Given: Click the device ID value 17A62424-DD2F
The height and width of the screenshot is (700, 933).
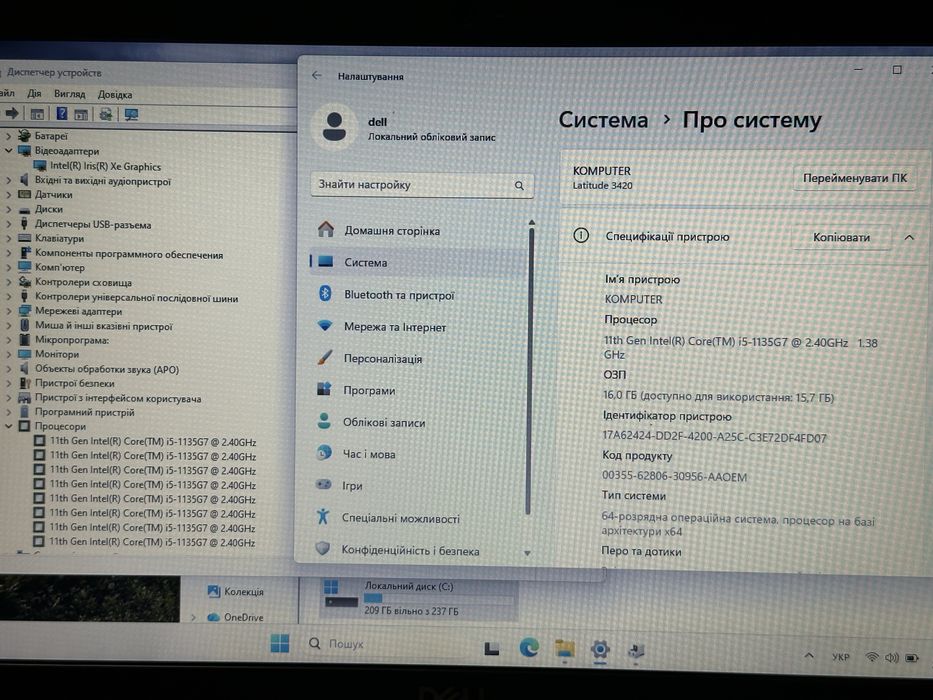Looking at the screenshot, I should click(x=714, y=437).
